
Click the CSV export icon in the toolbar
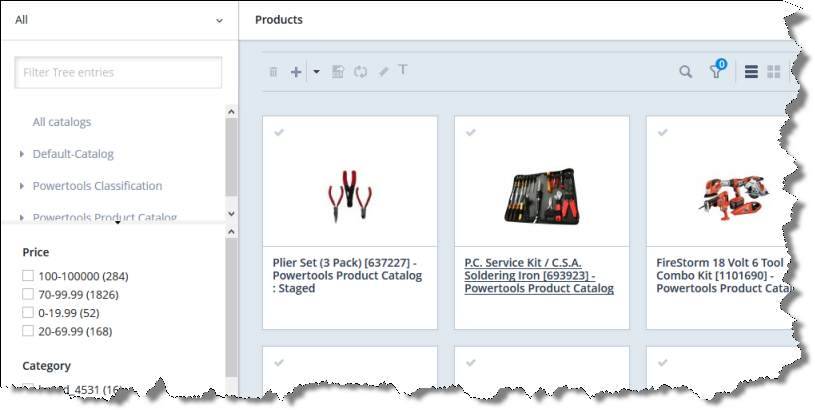click(x=338, y=72)
